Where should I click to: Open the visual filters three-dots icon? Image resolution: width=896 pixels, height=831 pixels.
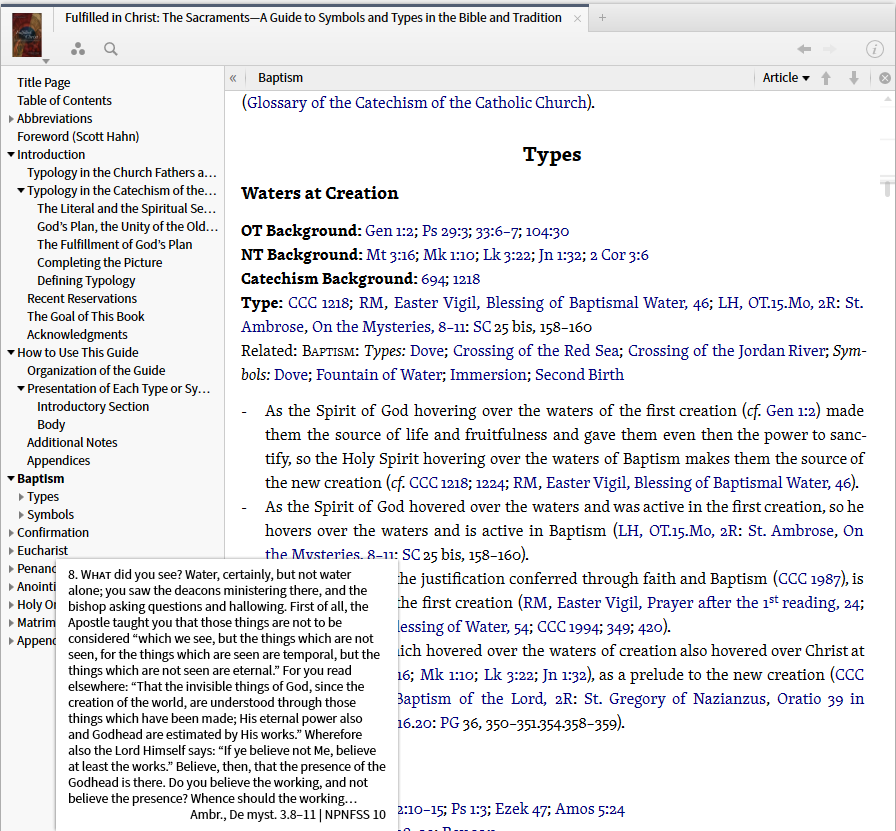click(x=78, y=49)
